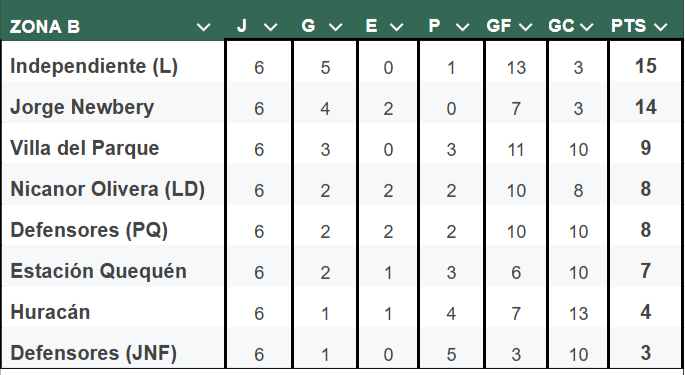Click Independiente's 15 points cell

click(646, 66)
